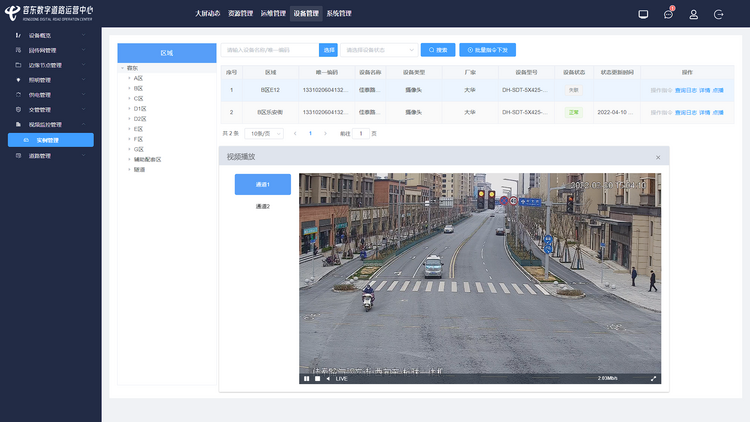750x422 pixels.
Task: Enter fullscreen video mode
Action: click(654, 378)
